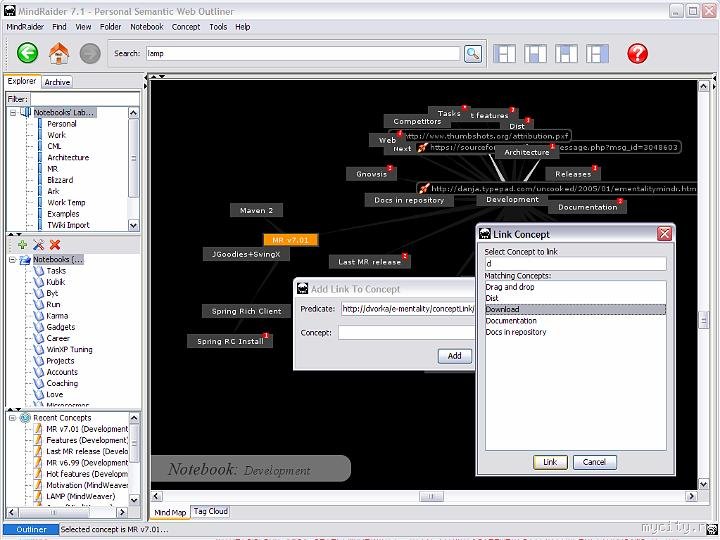
Task: Open help with red question icon
Action: pos(637,53)
